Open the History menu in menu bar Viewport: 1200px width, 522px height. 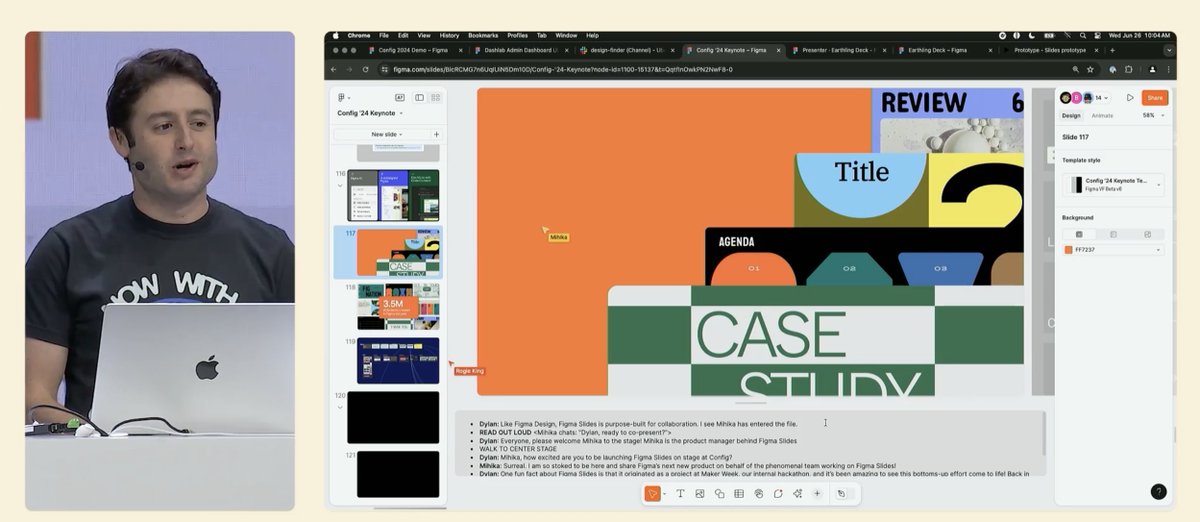pyautogui.click(x=449, y=35)
